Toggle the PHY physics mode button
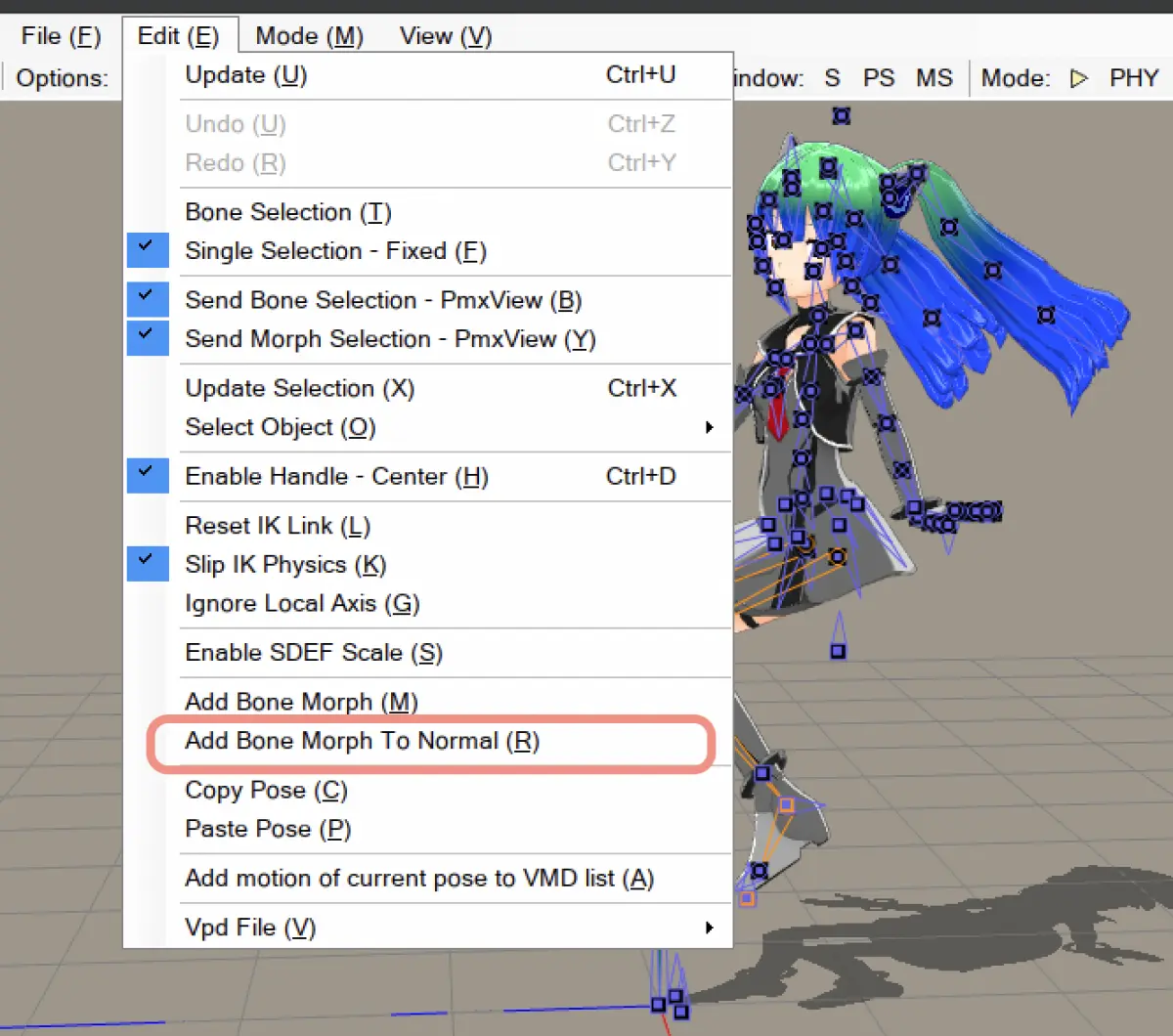Screen dimensions: 1173x1036 click(1134, 78)
